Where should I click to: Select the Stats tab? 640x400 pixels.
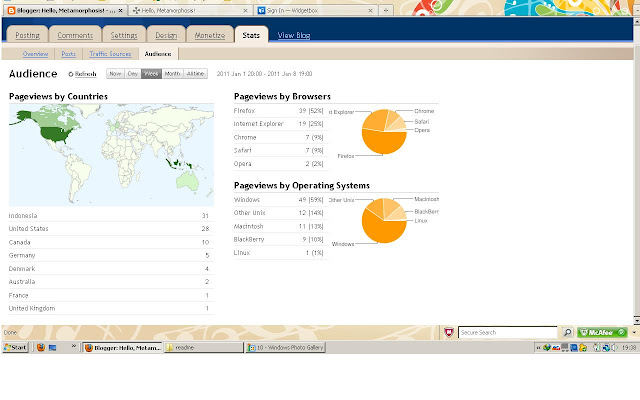pos(251,35)
